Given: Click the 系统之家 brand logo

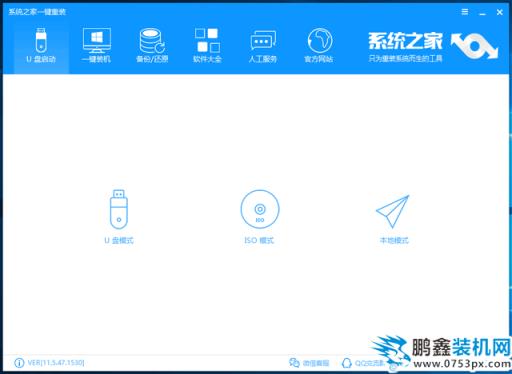Looking at the screenshot, I should tap(433, 46).
